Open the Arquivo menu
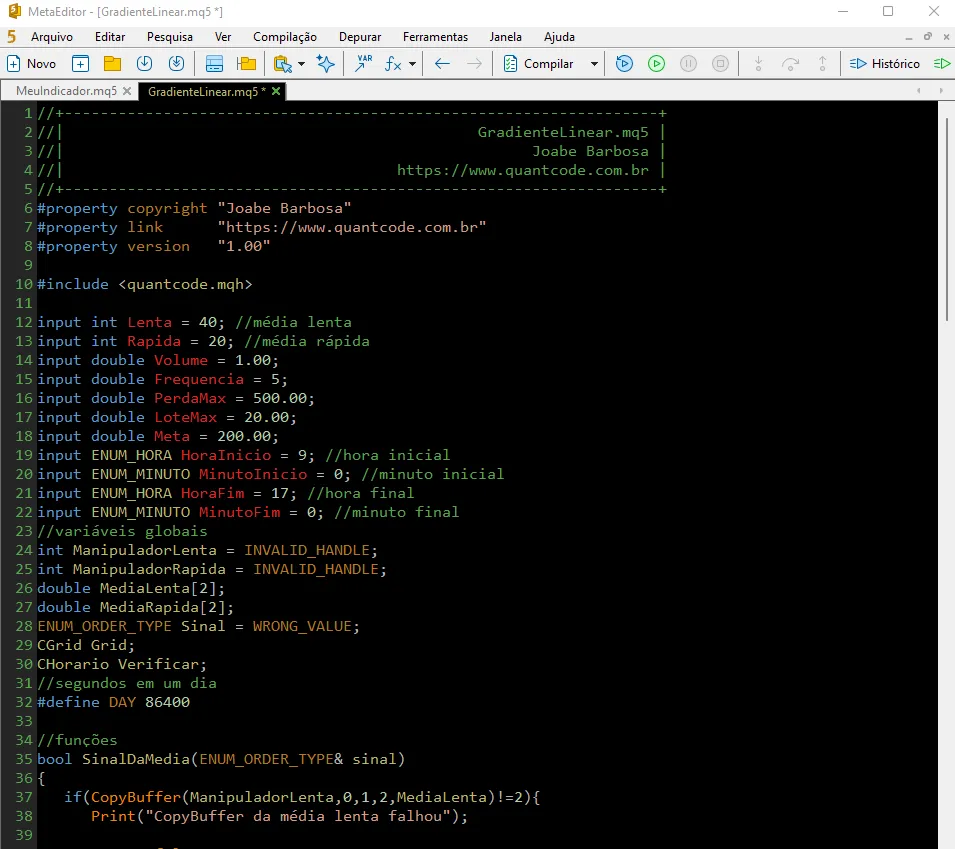This screenshot has width=955, height=849. coord(52,37)
